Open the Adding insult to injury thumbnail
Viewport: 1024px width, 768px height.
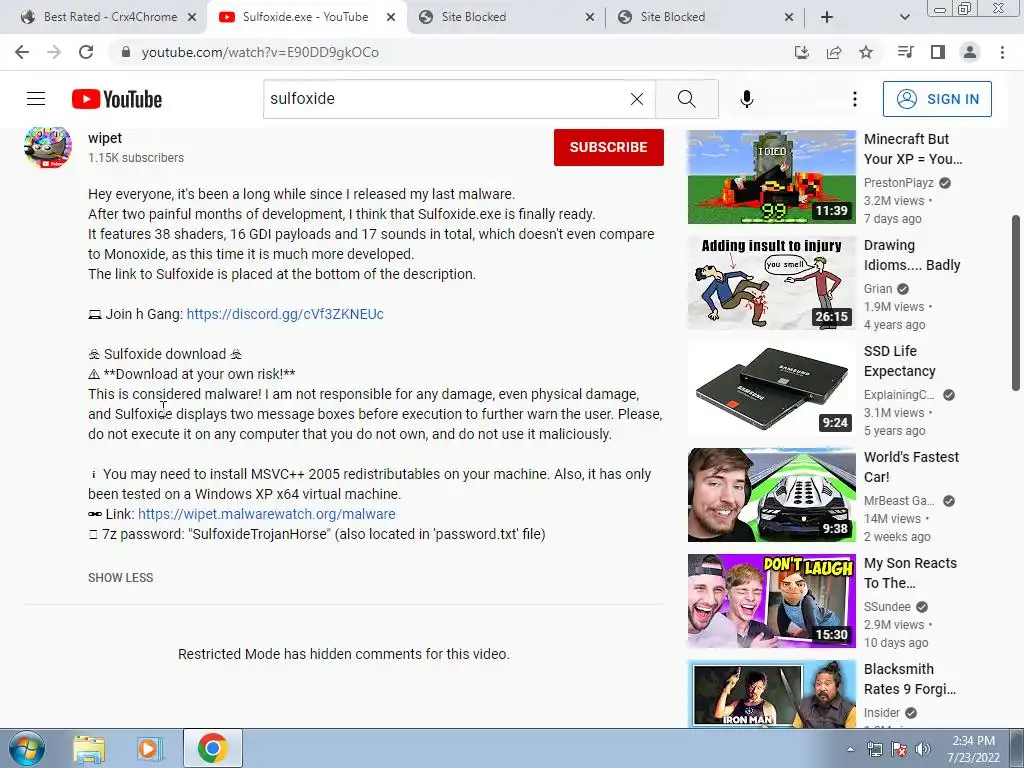tap(771, 283)
